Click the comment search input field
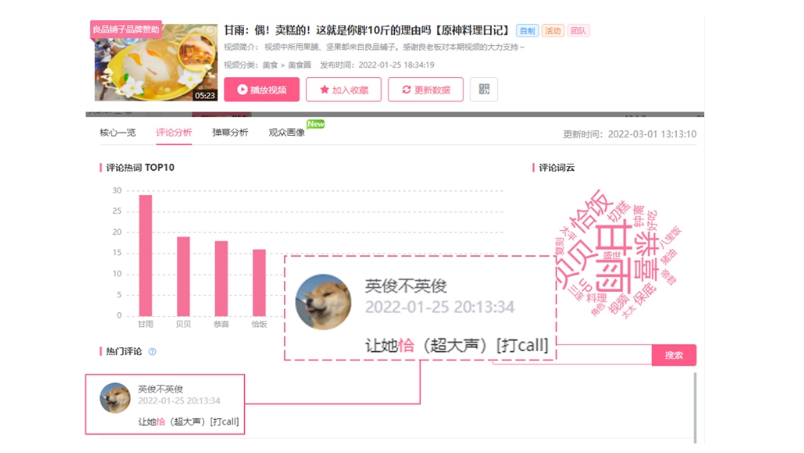The height and width of the screenshot is (453, 804). point(604,354)
